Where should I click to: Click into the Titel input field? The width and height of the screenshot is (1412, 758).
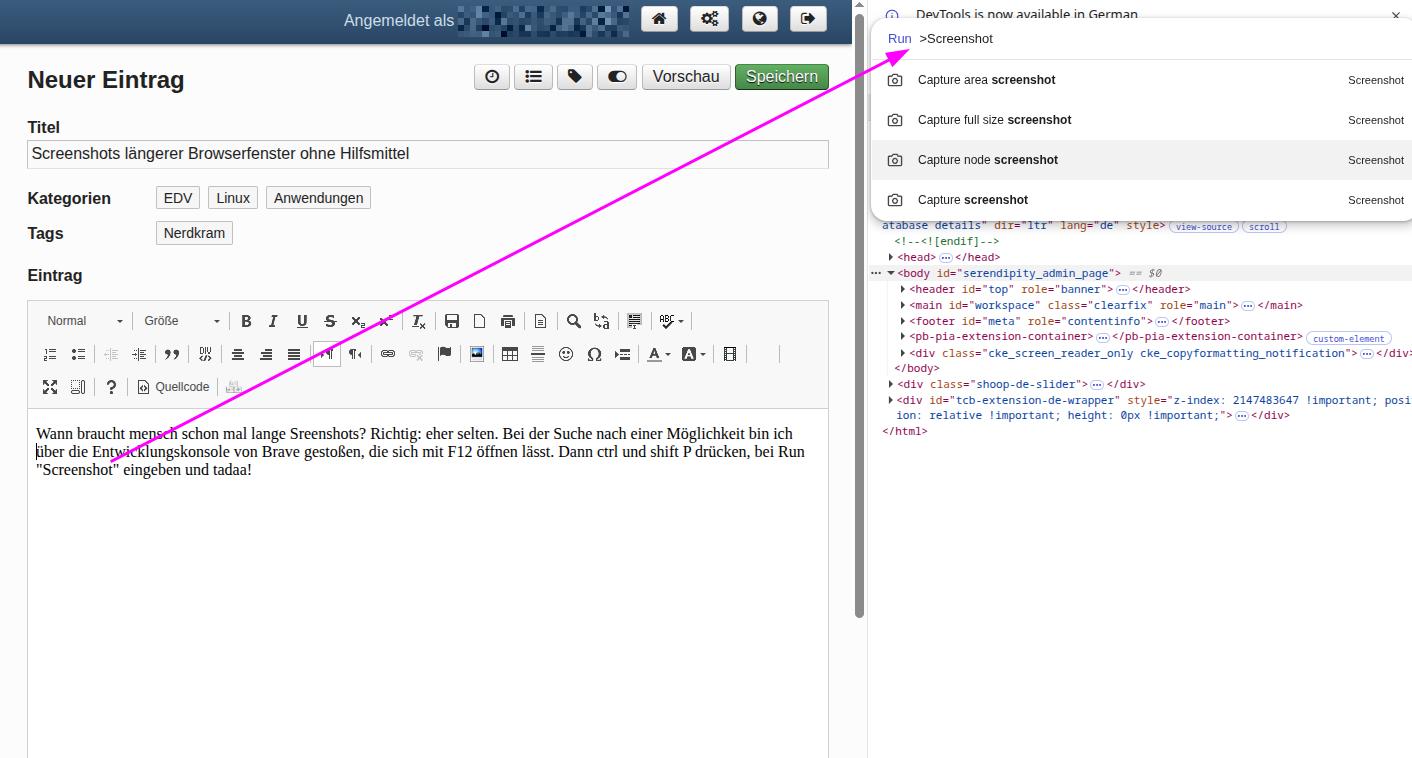pos(428,154)
